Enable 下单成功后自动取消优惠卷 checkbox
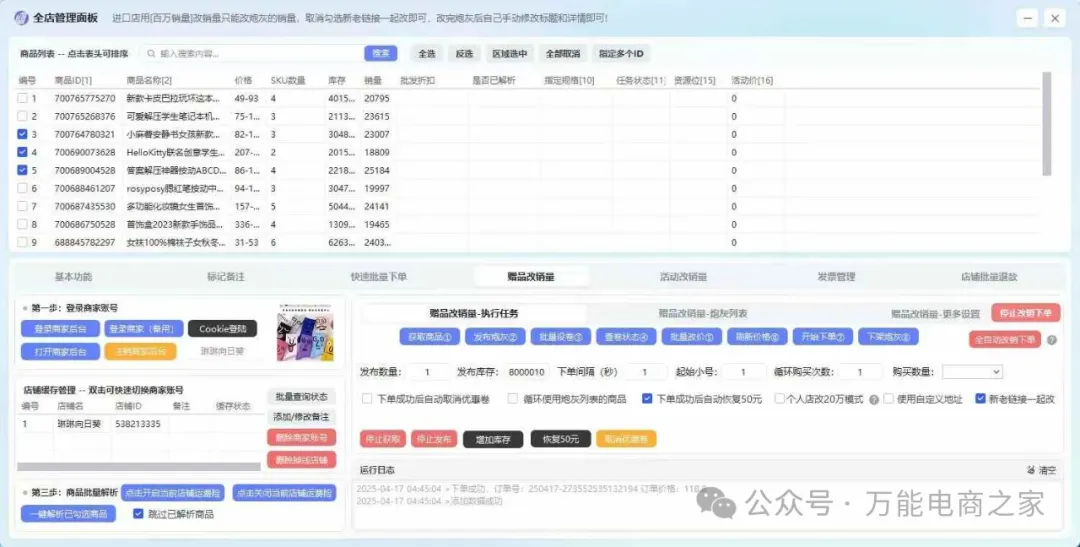The height and width of the screenshot is (547, 1080). (x=366, y=399)
